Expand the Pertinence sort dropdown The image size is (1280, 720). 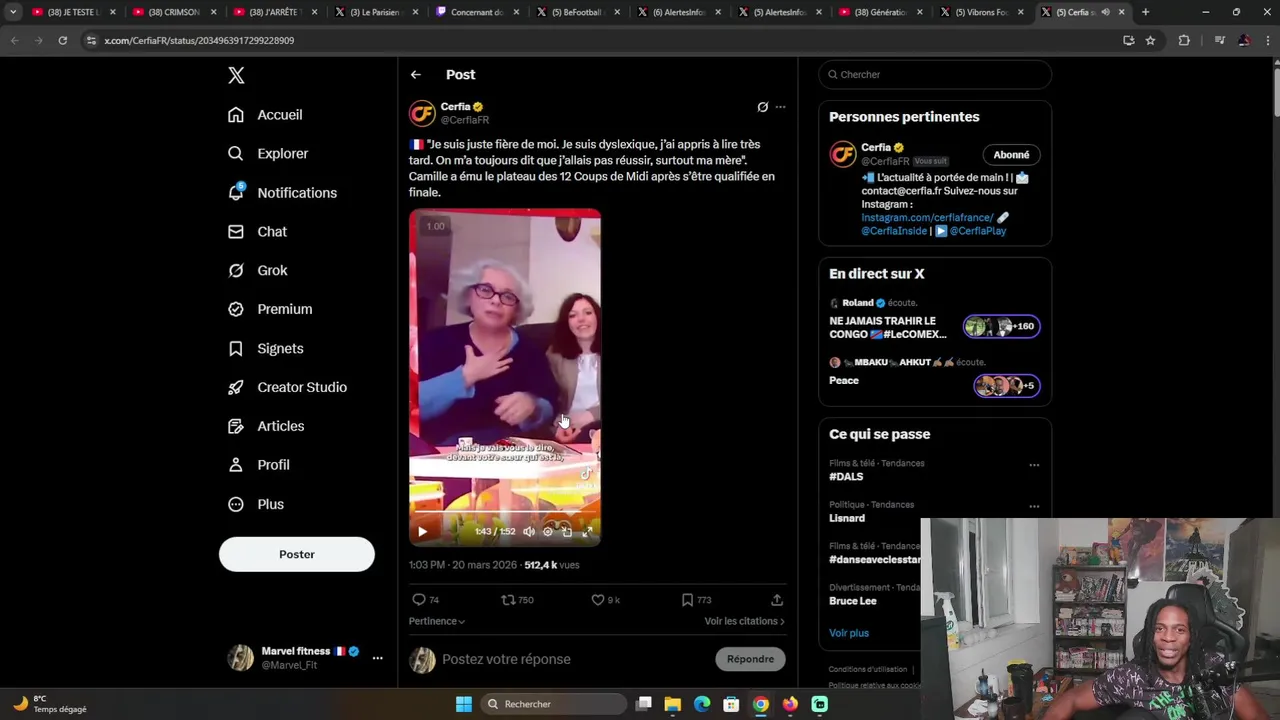(437, 621)
